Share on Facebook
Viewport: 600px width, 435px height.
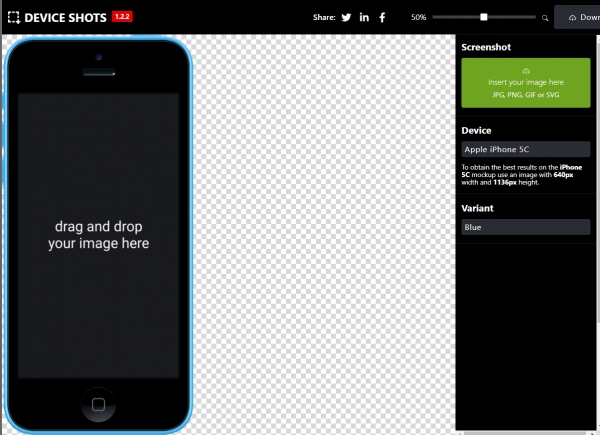pyautogui.click(x=382, y=17)
